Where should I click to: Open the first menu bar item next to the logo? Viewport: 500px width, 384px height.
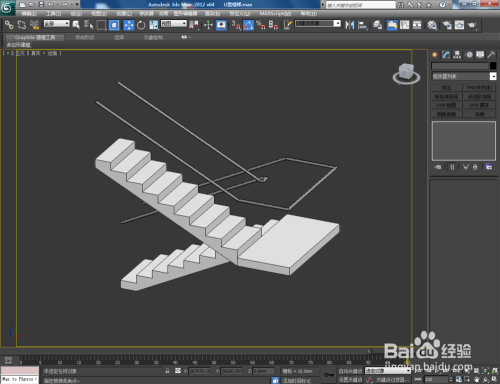[x=29, y=14]
